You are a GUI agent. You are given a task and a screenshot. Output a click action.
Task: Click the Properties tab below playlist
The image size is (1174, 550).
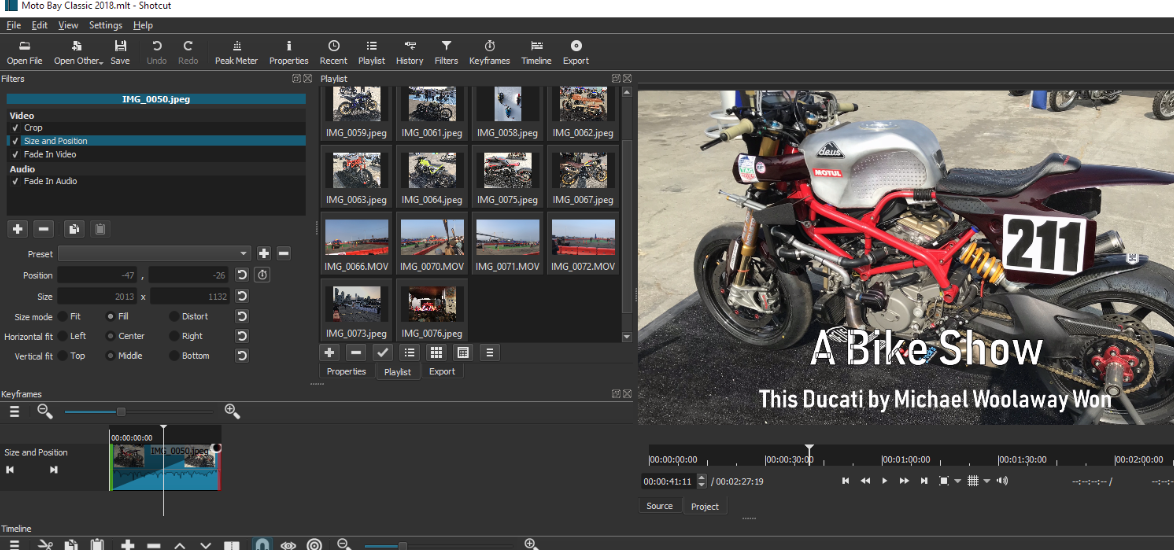(347, 371)
